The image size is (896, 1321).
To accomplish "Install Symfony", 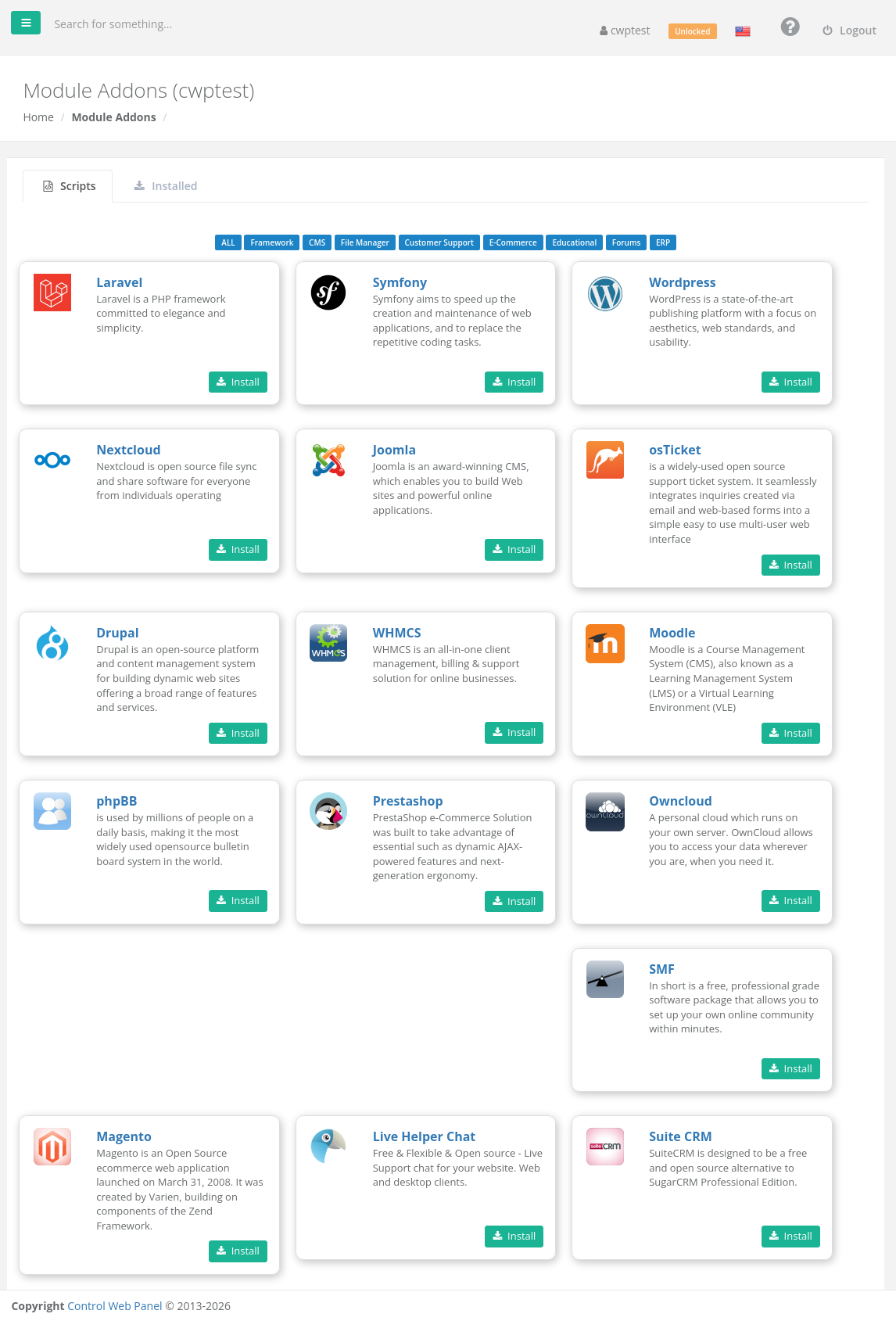I will pos(514,382).
